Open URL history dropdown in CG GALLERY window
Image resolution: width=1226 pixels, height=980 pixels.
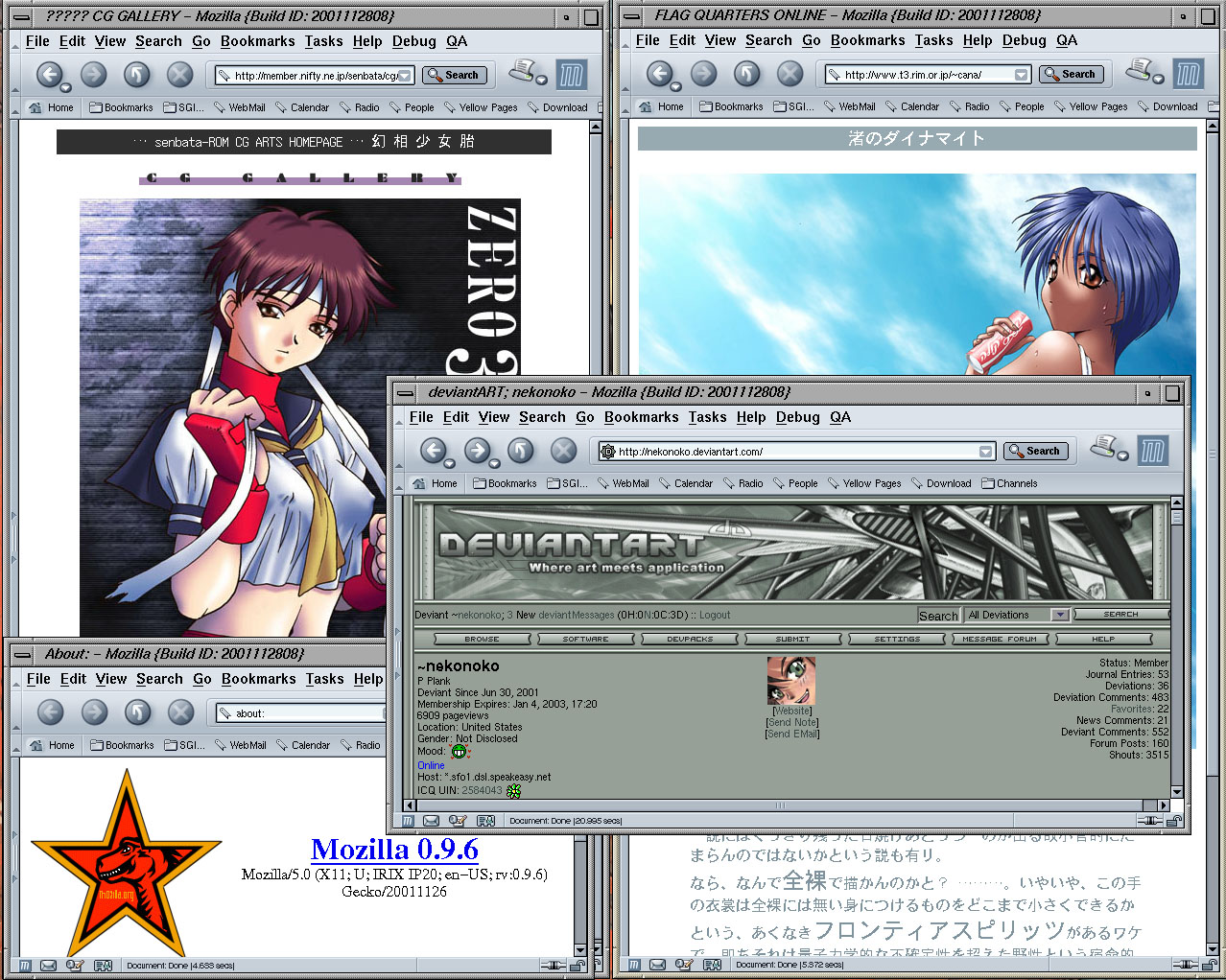point(406,76)
